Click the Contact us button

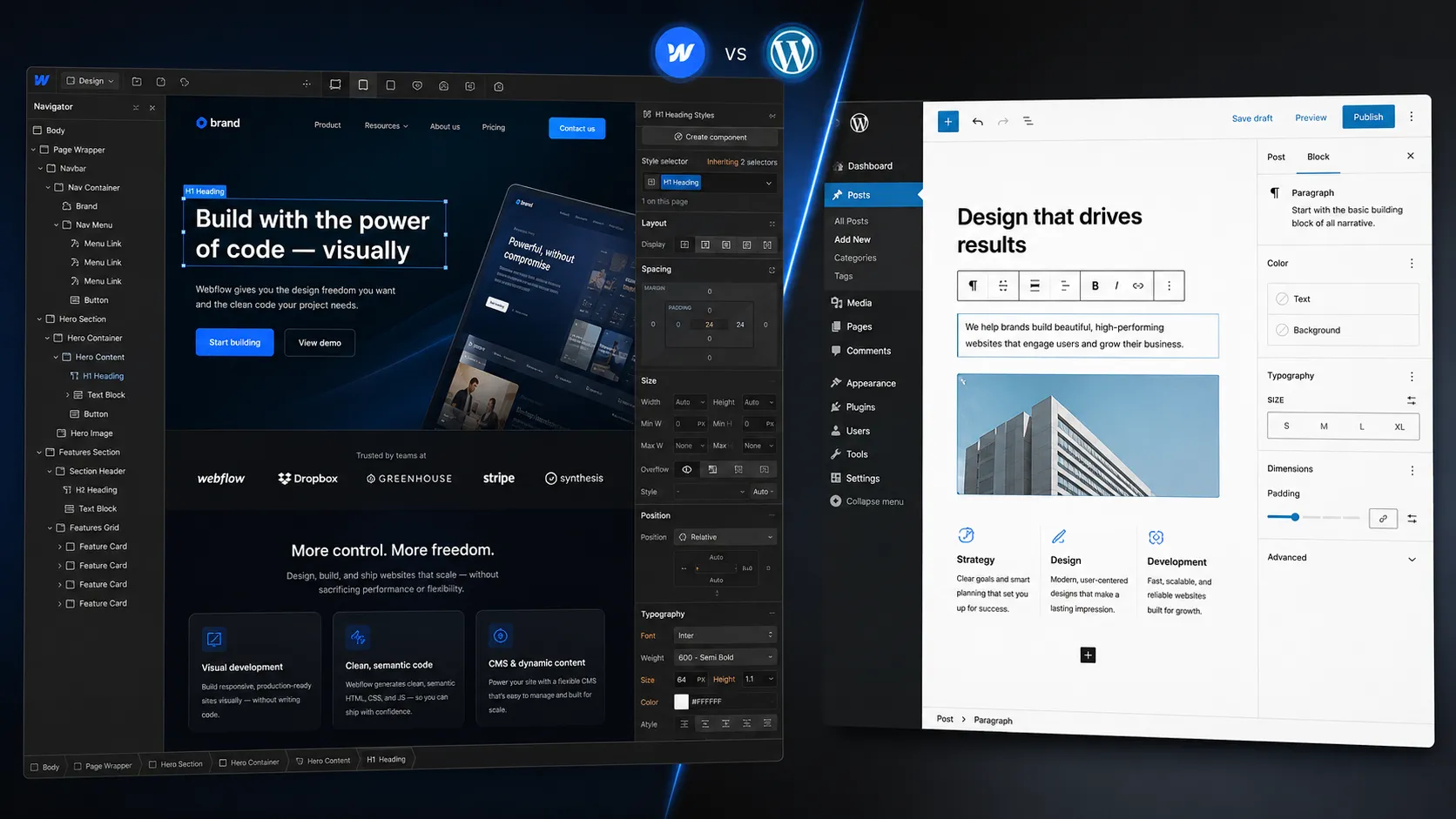pyautogui.click(x=576, y=128)
